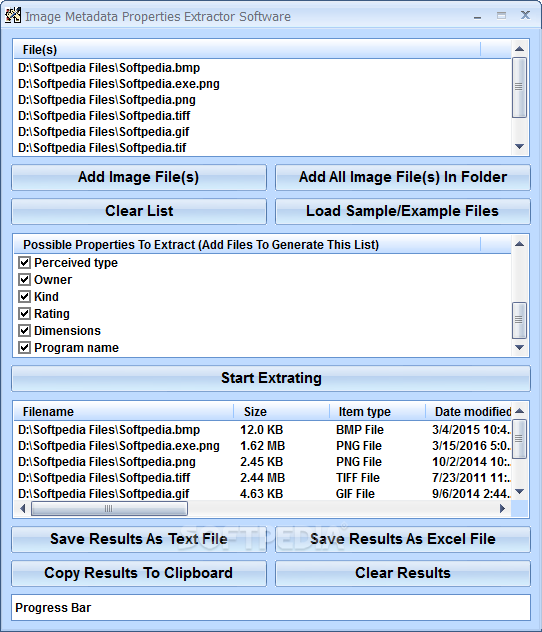Uncheck the Perceived type property
Viewport: 542px width, 632px height.
pyautogui.click(x=25, y=263)
